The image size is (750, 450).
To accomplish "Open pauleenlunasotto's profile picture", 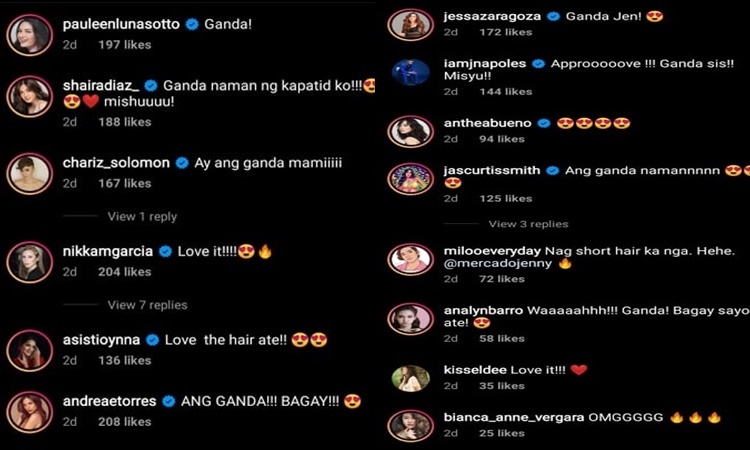I will [x=30, y=35].
